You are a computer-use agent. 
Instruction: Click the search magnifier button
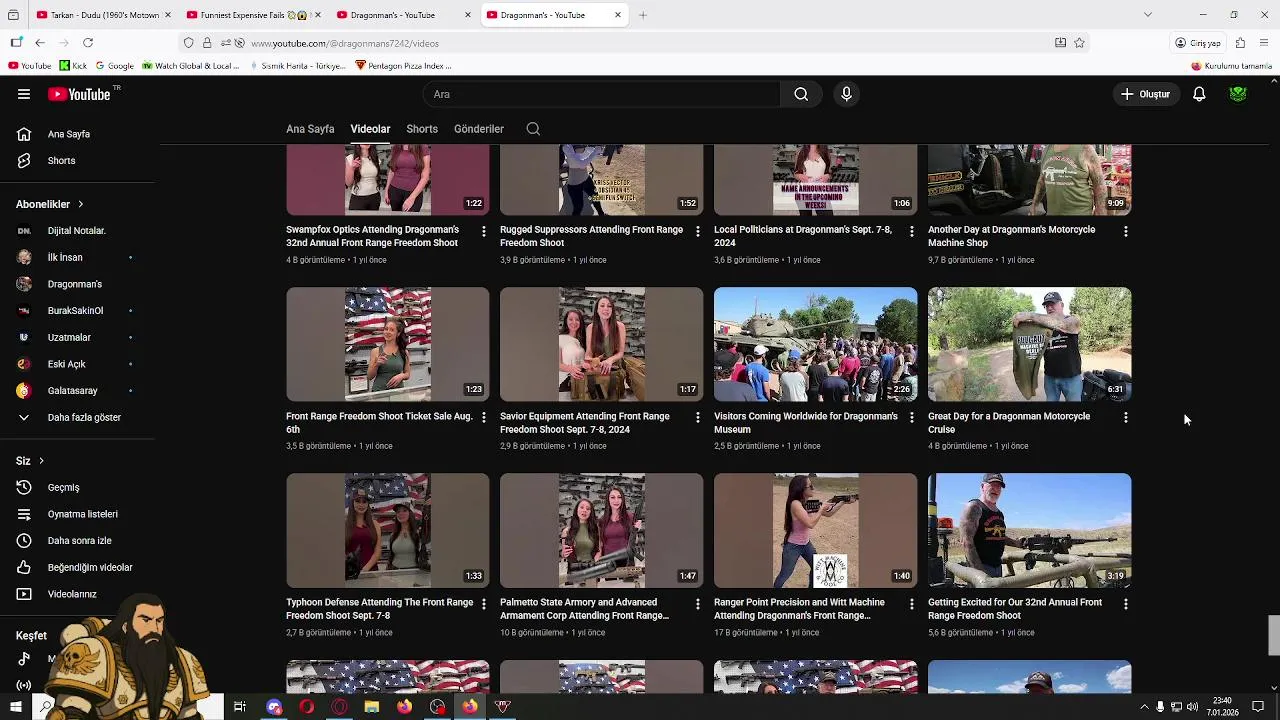(x=801, y=94)
